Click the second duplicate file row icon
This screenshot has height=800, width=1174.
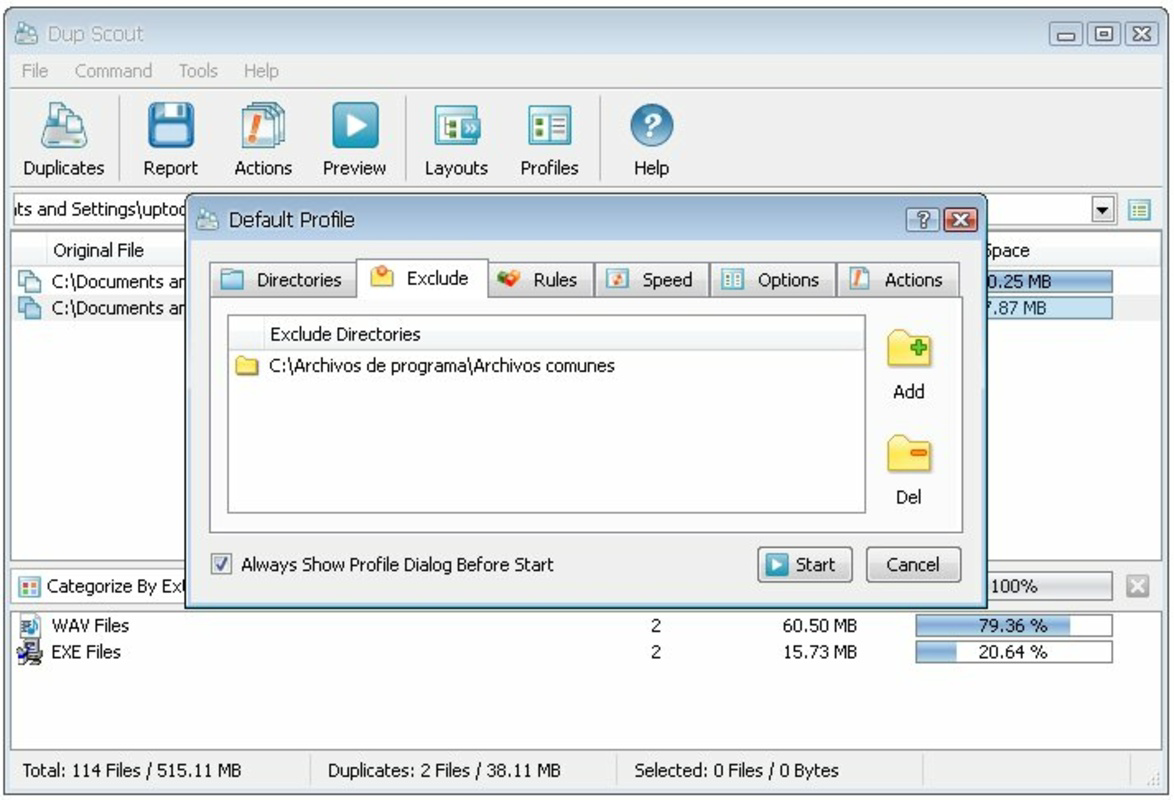[x=29, y=308]
